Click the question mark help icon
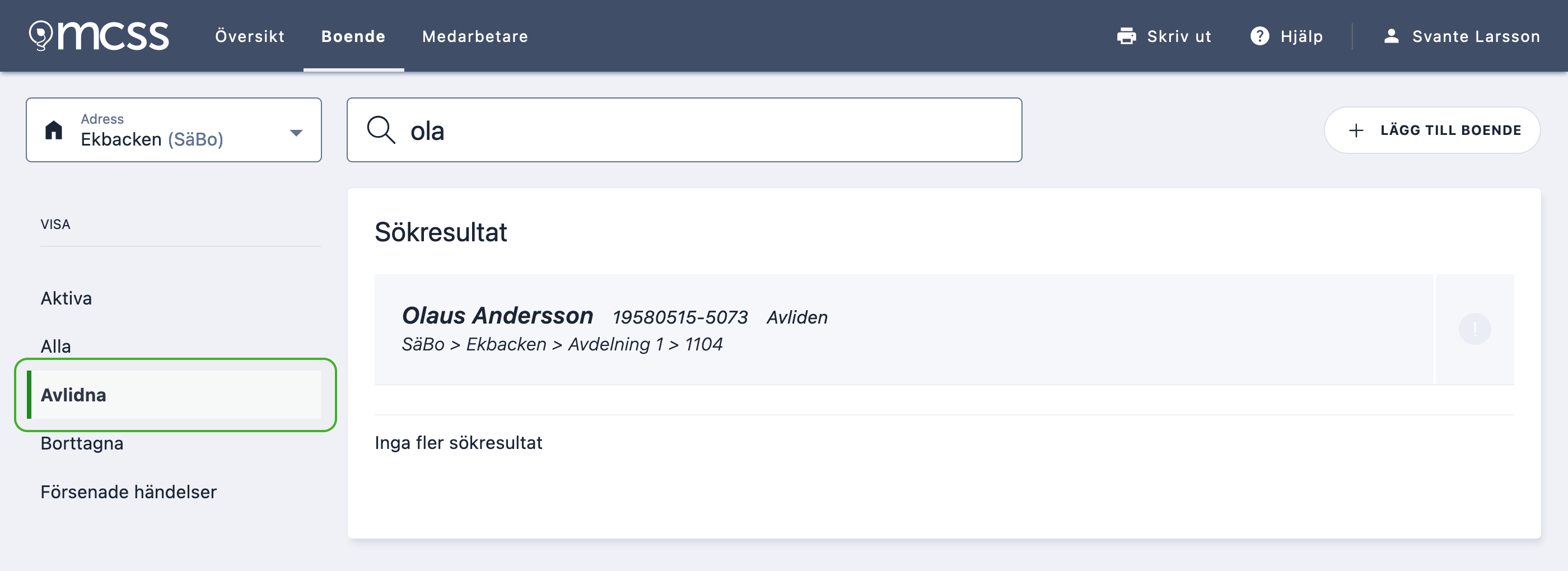This screenshot has height=571, width=1568. coord(1259,36)
